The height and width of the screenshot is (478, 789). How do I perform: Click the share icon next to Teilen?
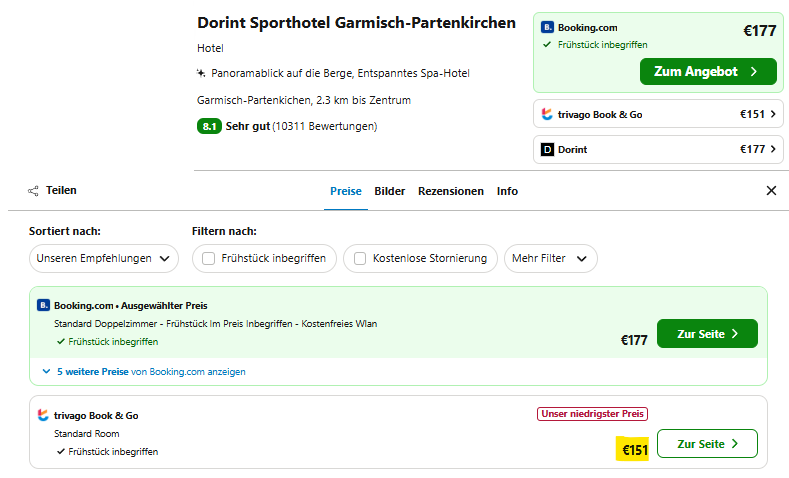click(x=34, y=190)
